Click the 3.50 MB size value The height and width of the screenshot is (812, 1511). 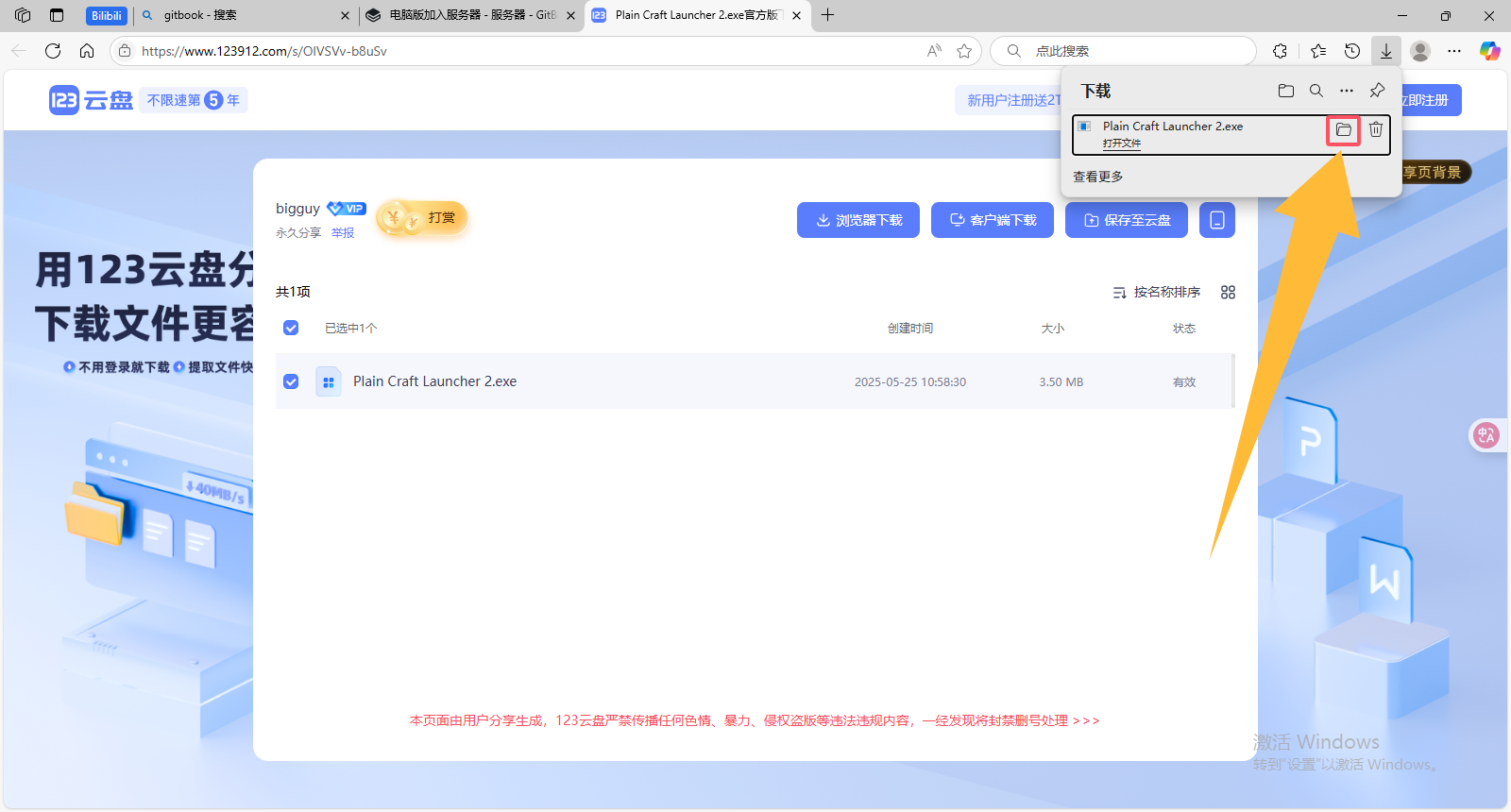[1061, 382]
